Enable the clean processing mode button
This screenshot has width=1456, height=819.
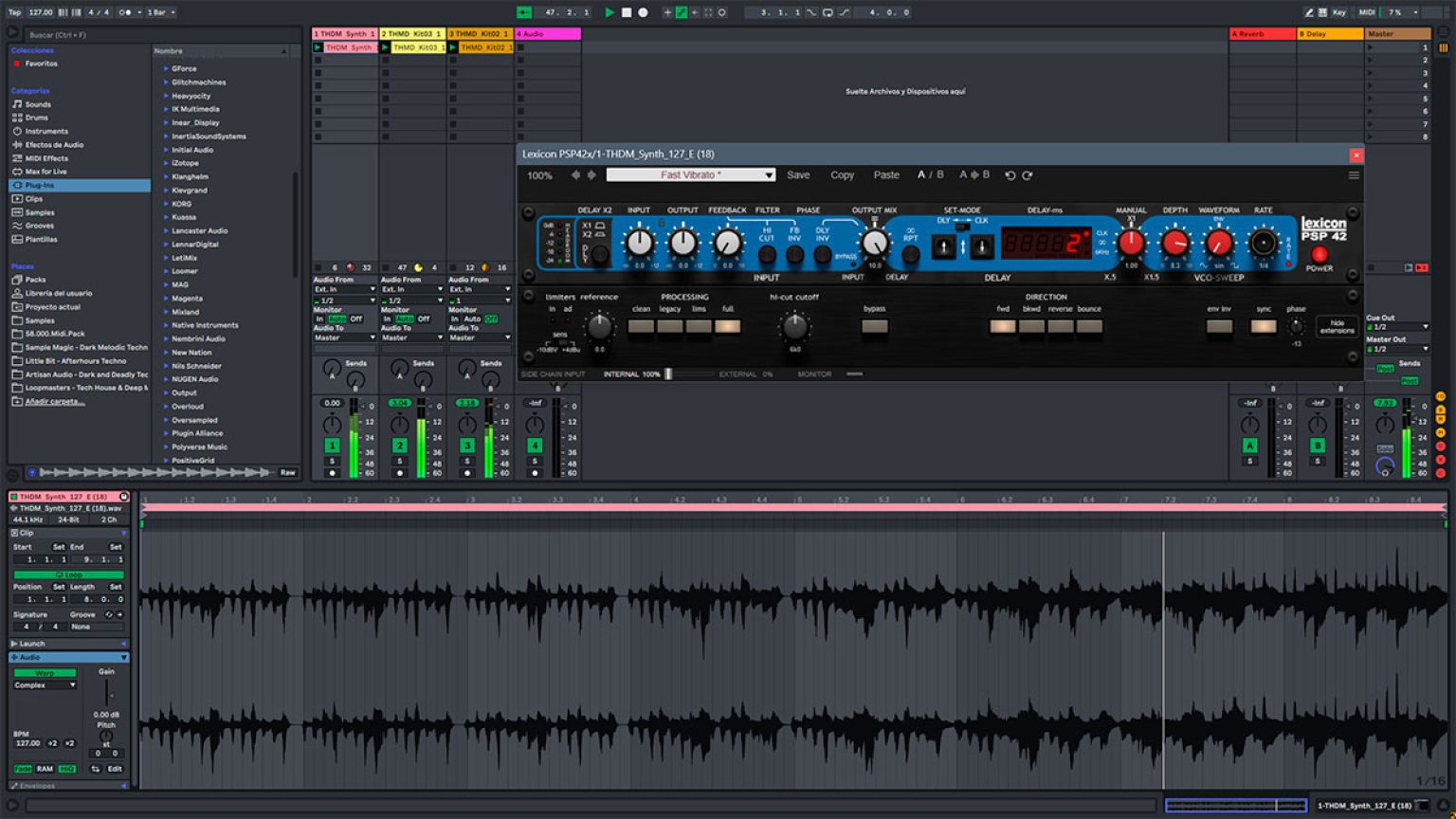tap(641, 326)
